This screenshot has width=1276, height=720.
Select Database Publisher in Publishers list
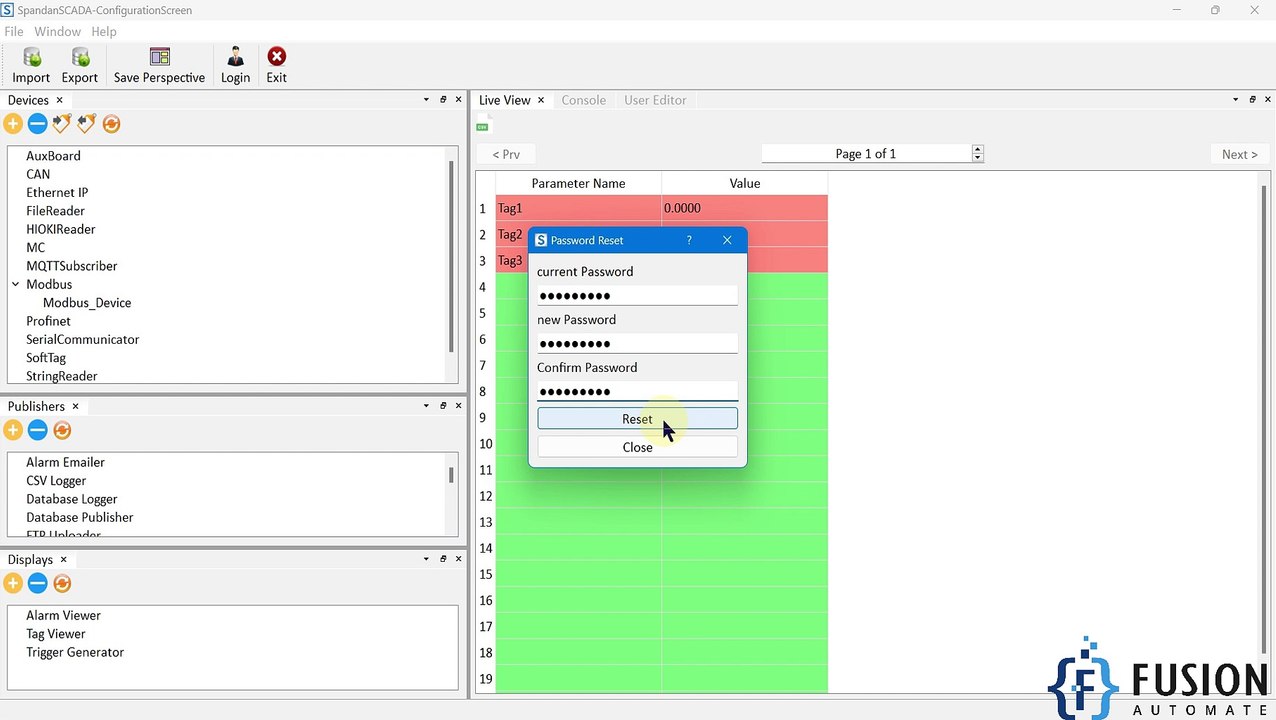tap(80, 517)
